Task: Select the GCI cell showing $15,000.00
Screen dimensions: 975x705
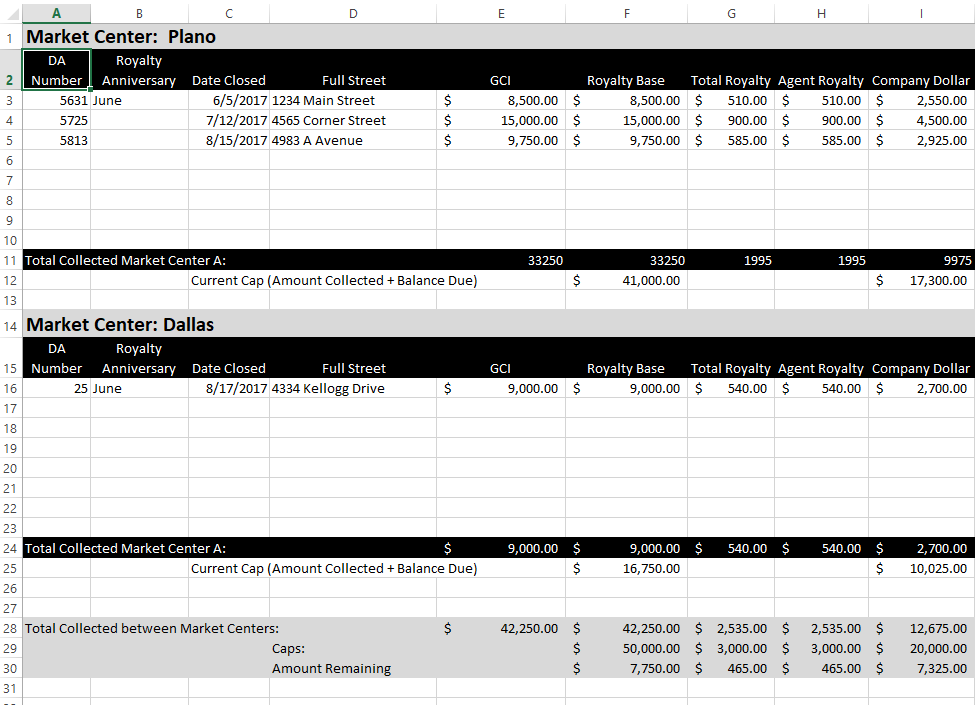Action: pos(500,120)
